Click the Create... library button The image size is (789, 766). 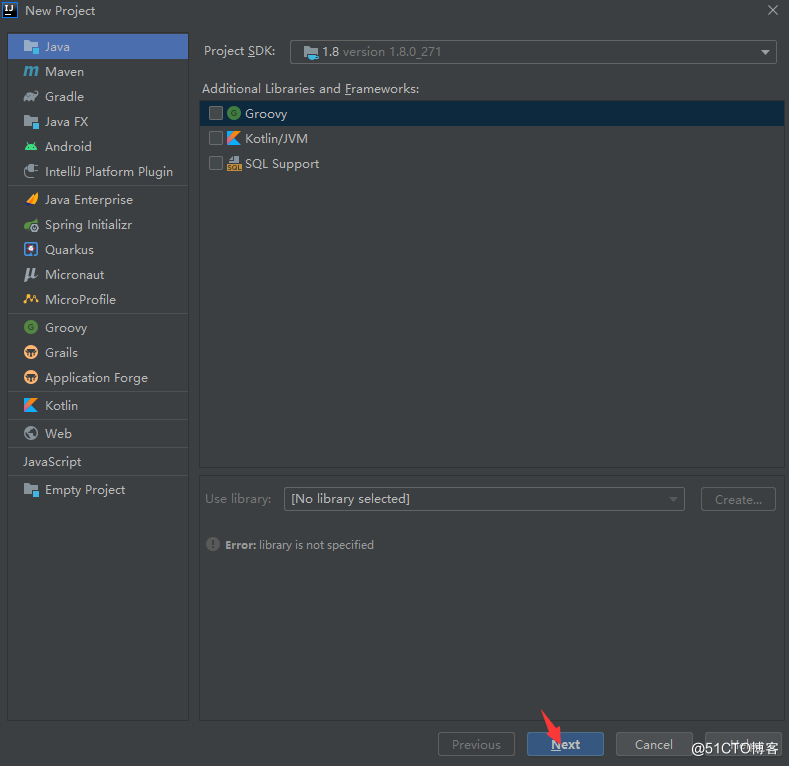click(x=738, y=499)
